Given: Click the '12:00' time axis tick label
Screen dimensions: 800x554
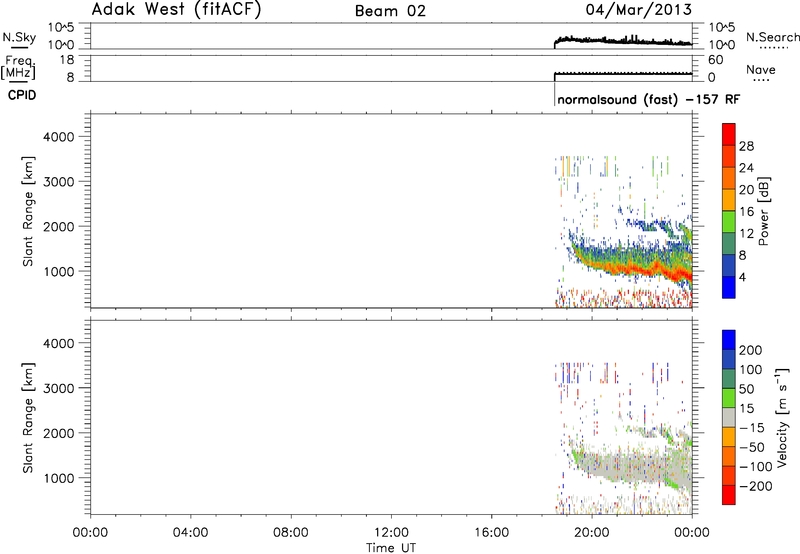Looking at the screenshot, I should click(391, 533).
